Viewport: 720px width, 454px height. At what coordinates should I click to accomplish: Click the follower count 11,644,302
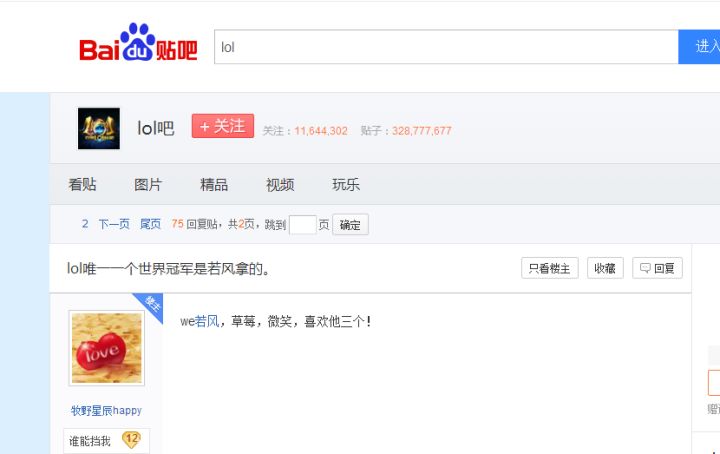321,131
